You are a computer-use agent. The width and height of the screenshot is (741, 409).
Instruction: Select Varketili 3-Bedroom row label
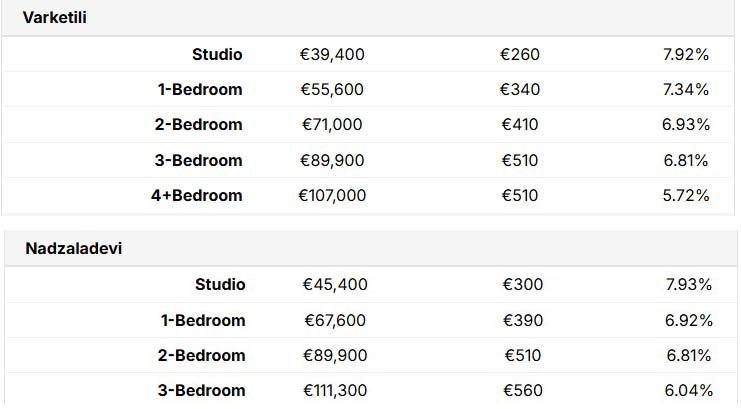(x=198, y=160)
